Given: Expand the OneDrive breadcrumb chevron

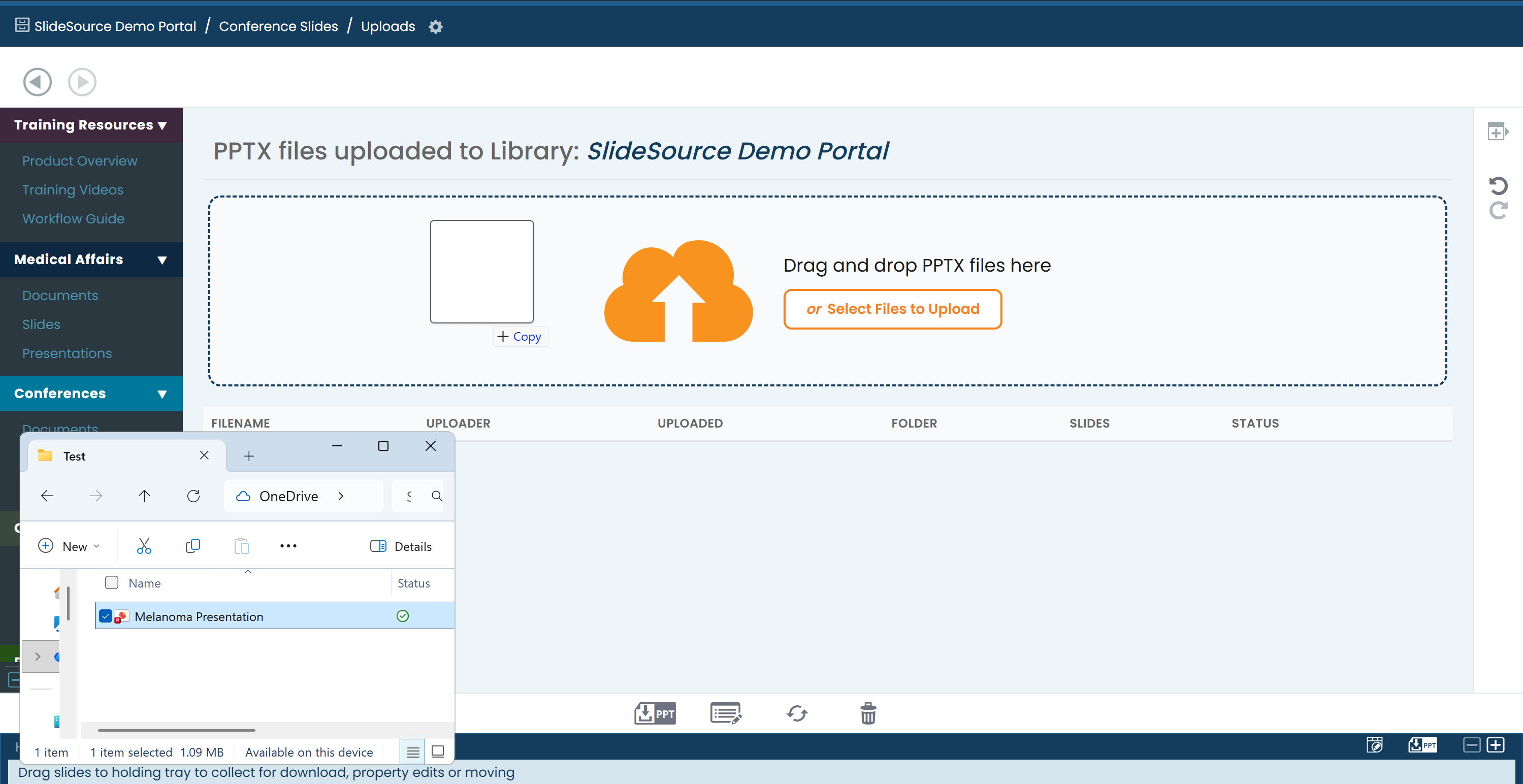Looking at the screenshot, I should [341, 496].
